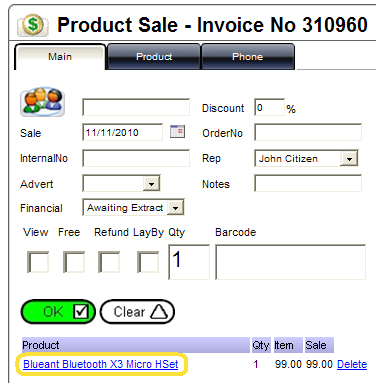This screenshot has height=383, width=376.
Task: Click the Product column header
Action: coord(136,345)
